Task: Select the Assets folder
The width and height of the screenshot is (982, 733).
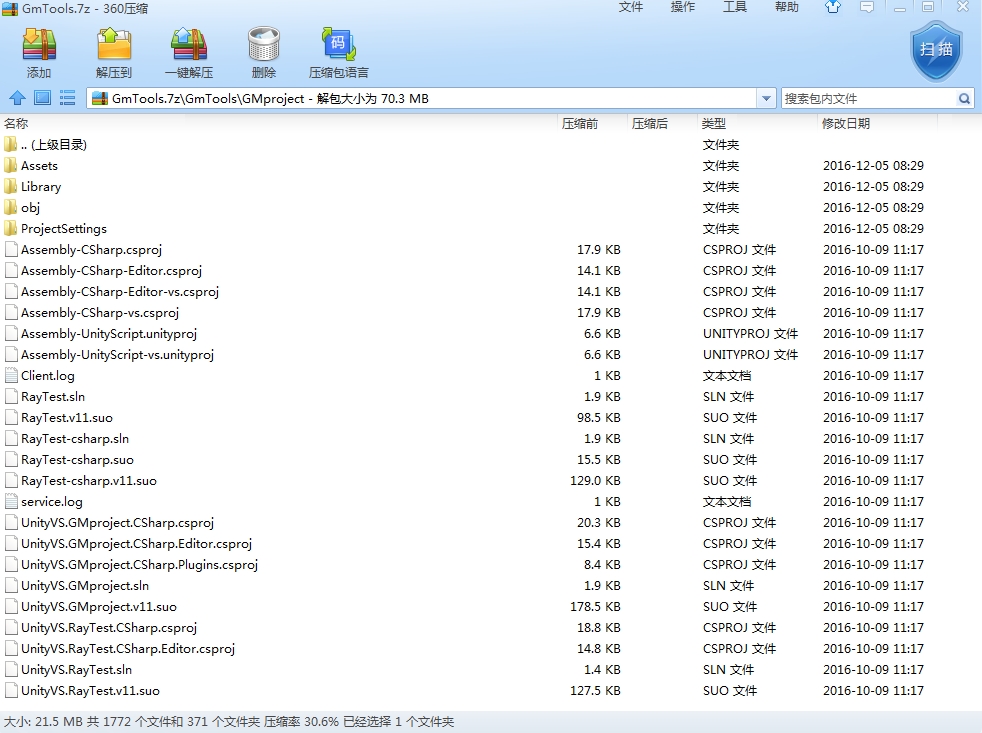Action: [39, 166]
